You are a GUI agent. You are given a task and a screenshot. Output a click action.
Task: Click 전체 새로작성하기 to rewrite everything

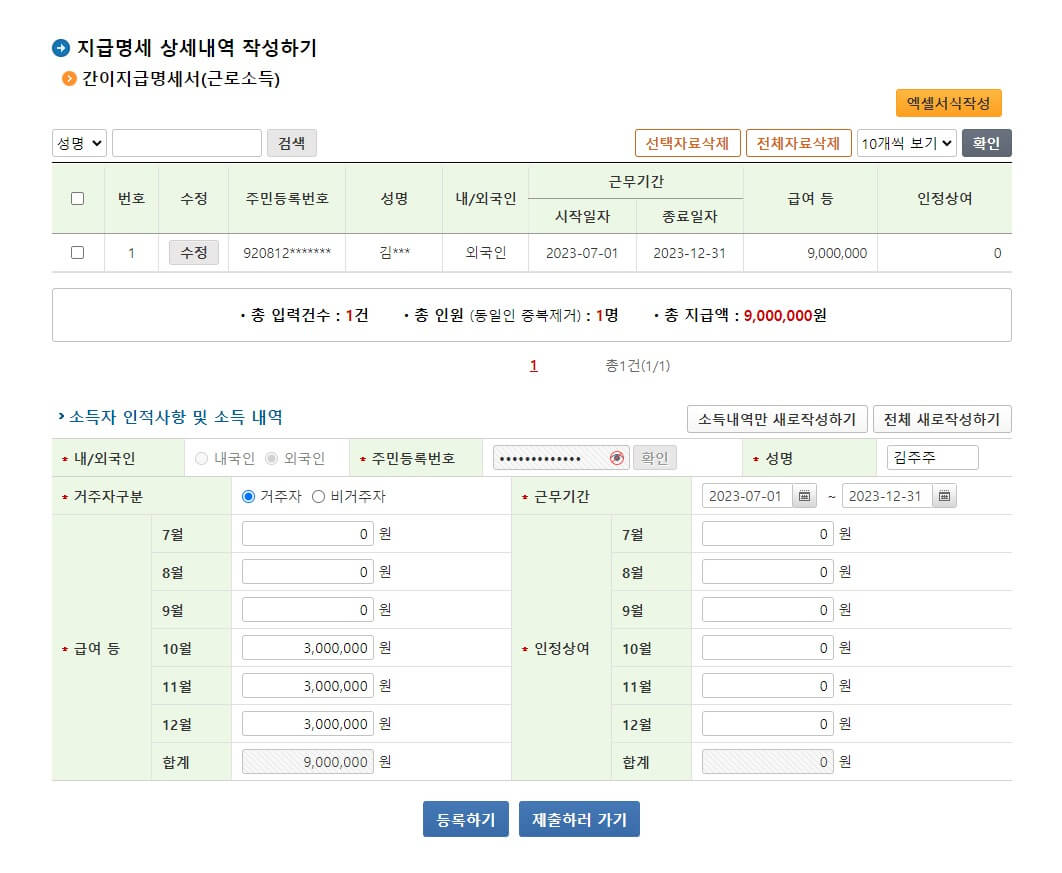(x=942, y=418)
